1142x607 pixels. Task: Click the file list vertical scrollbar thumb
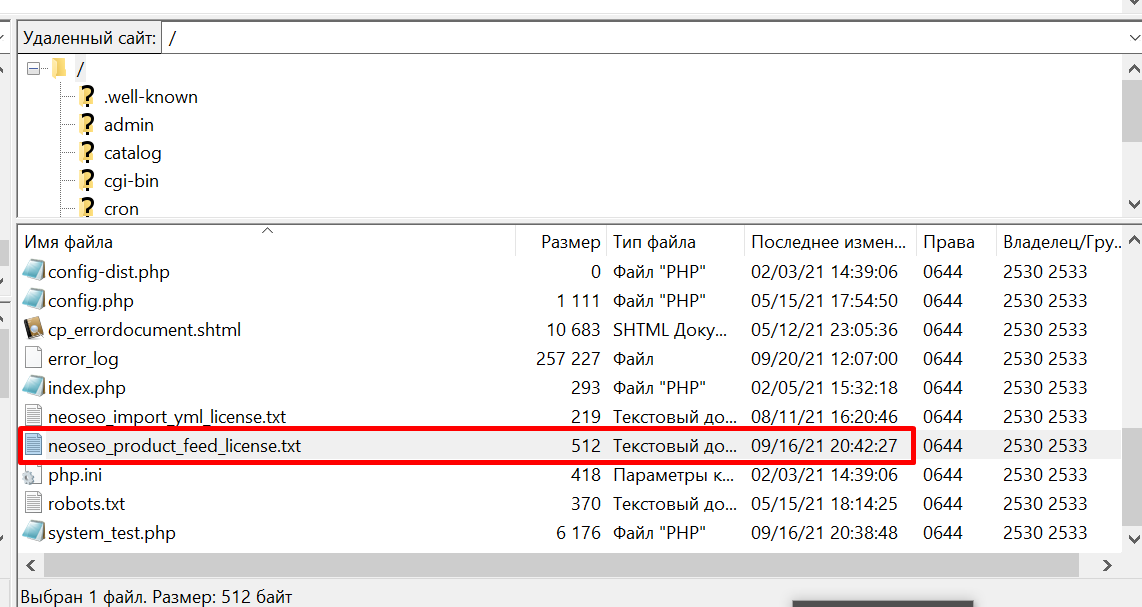coord(1133,477)
